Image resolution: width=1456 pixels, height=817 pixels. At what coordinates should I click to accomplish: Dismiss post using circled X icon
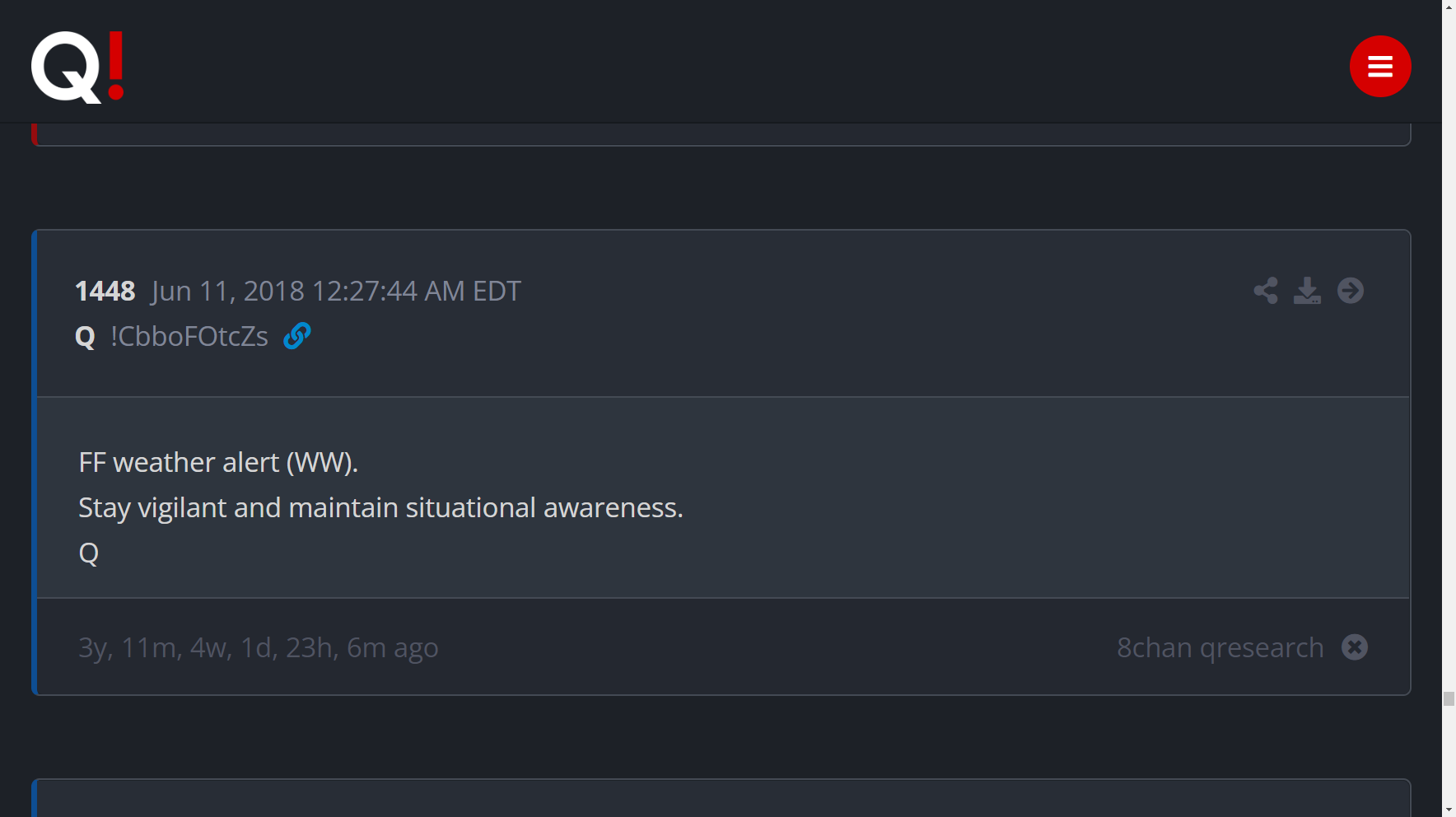(1355, 647)
